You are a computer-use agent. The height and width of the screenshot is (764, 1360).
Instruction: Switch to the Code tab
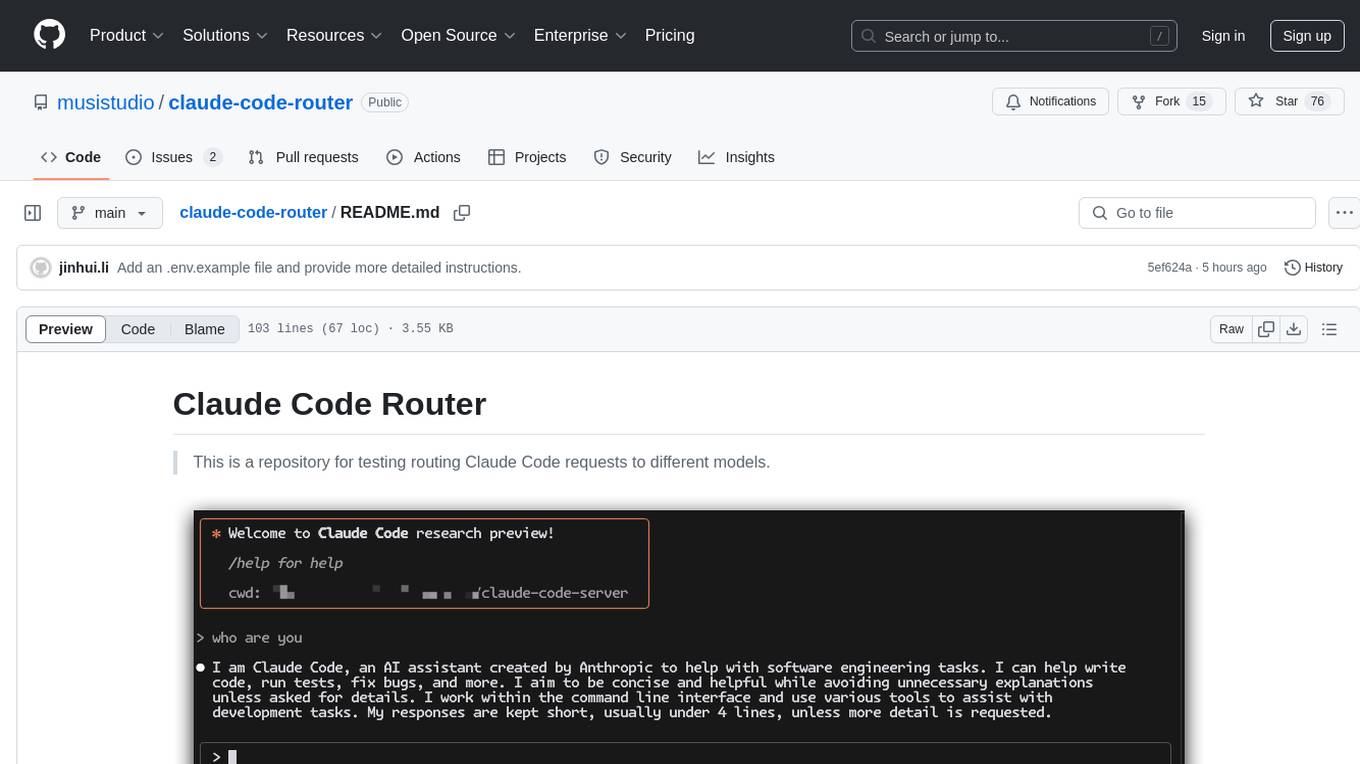(70, 157)
